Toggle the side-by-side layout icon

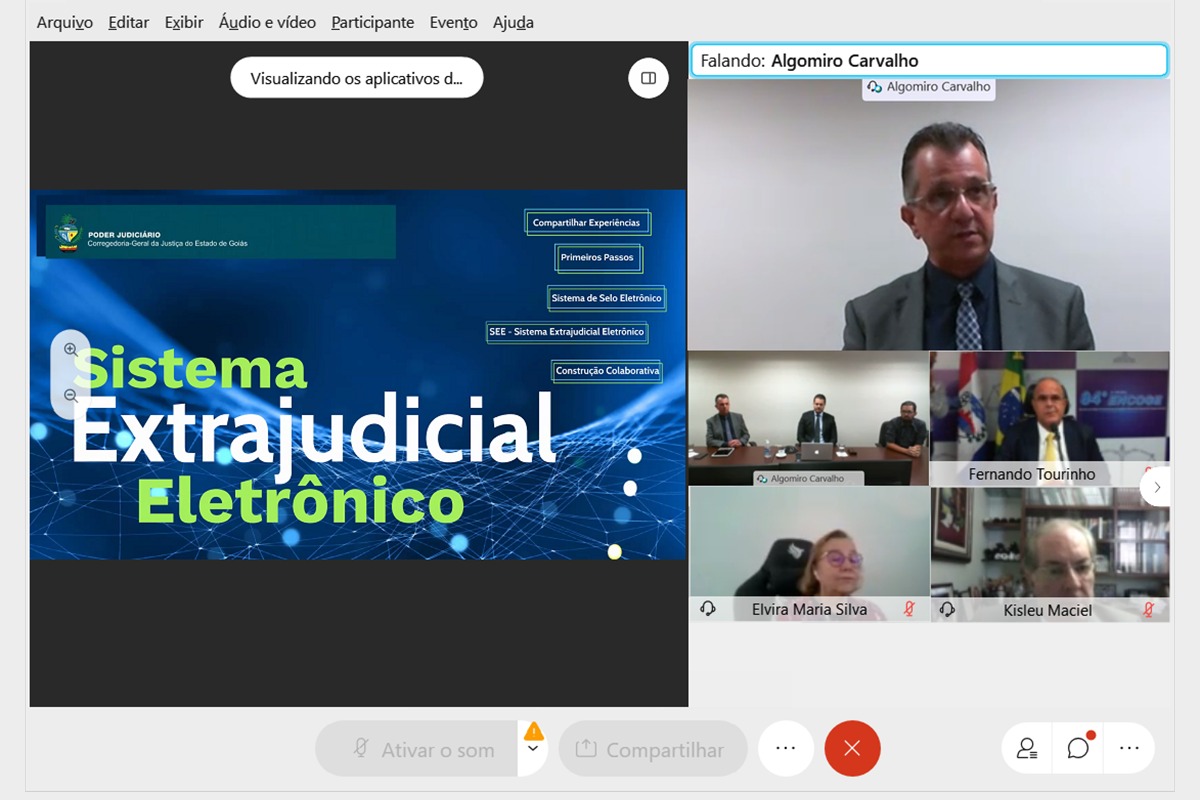click(x=648, y=78)
